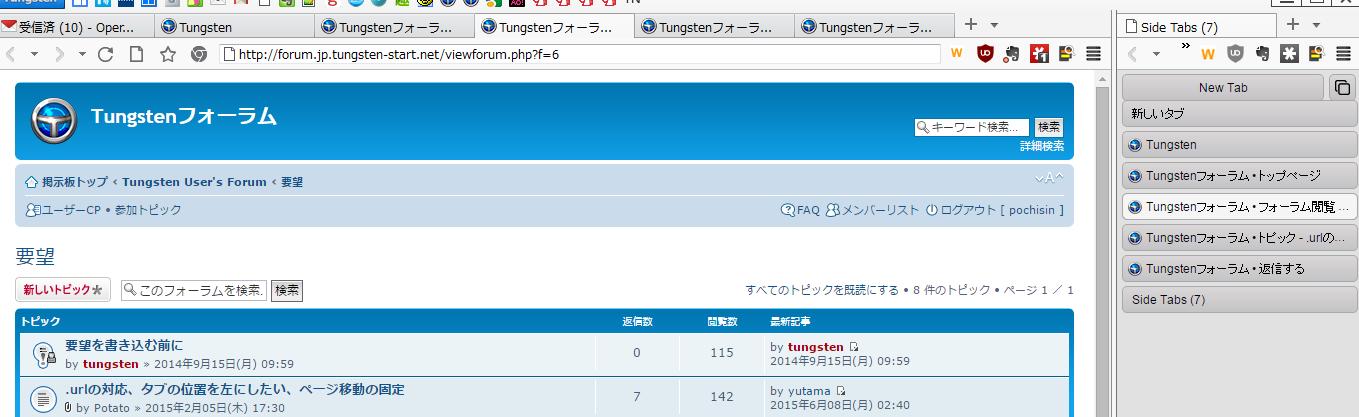Click the new blank page icon in toolbar
Viewport: 1359px width, 417px height.
[x=136, y=53]
